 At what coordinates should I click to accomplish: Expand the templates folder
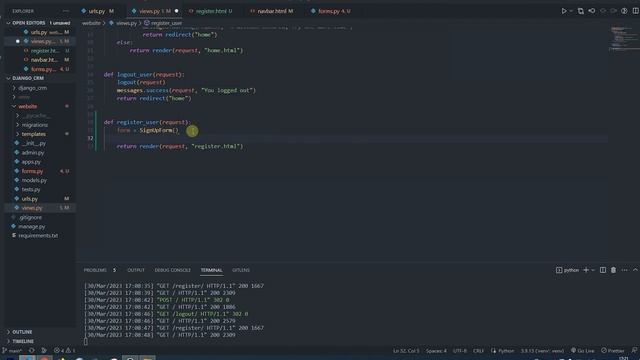[33, 134]
